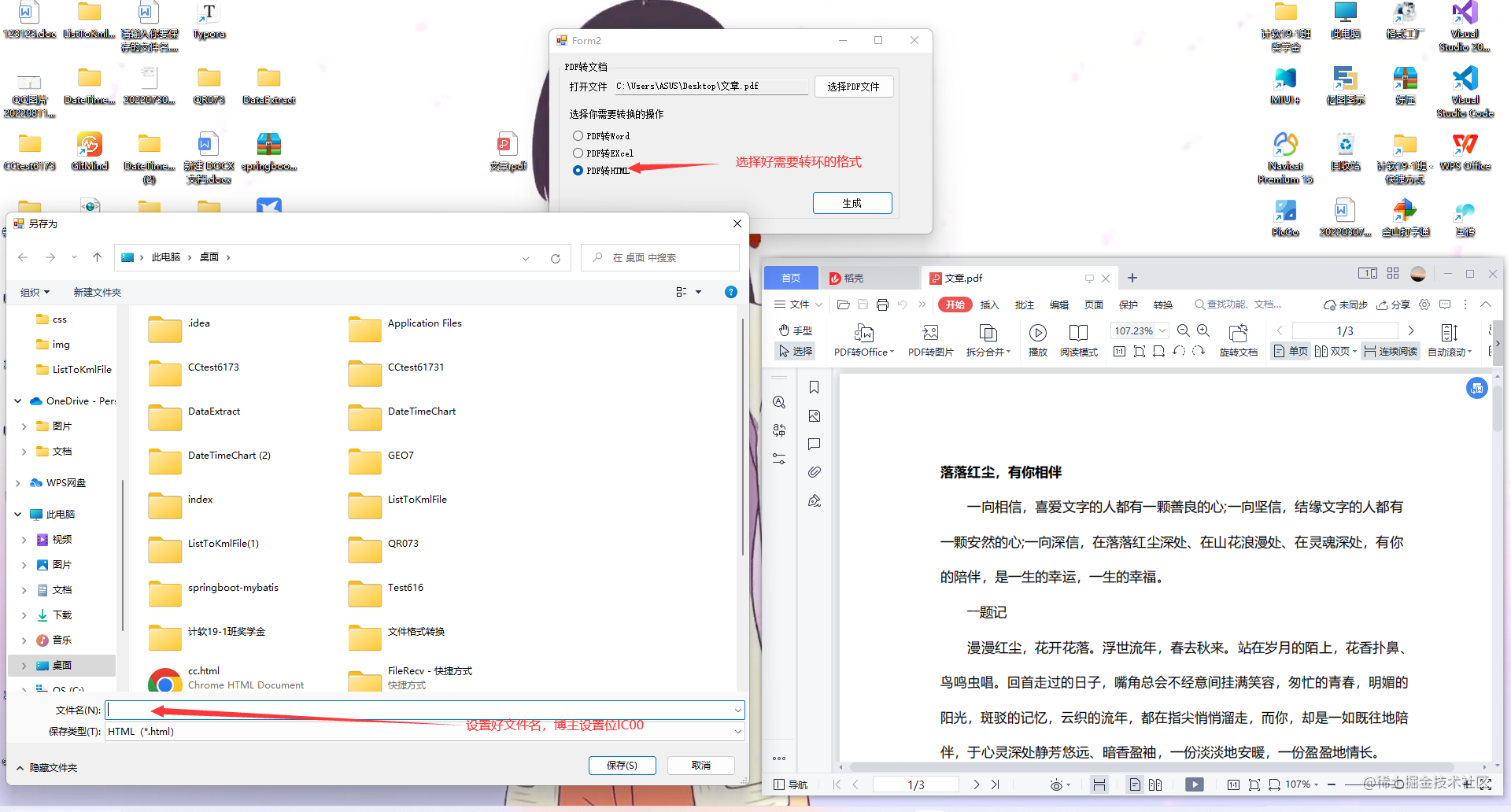1511x812 pixels.
Task: Open the 107.23% zoom dropdown
Action: click(1162, 330)
